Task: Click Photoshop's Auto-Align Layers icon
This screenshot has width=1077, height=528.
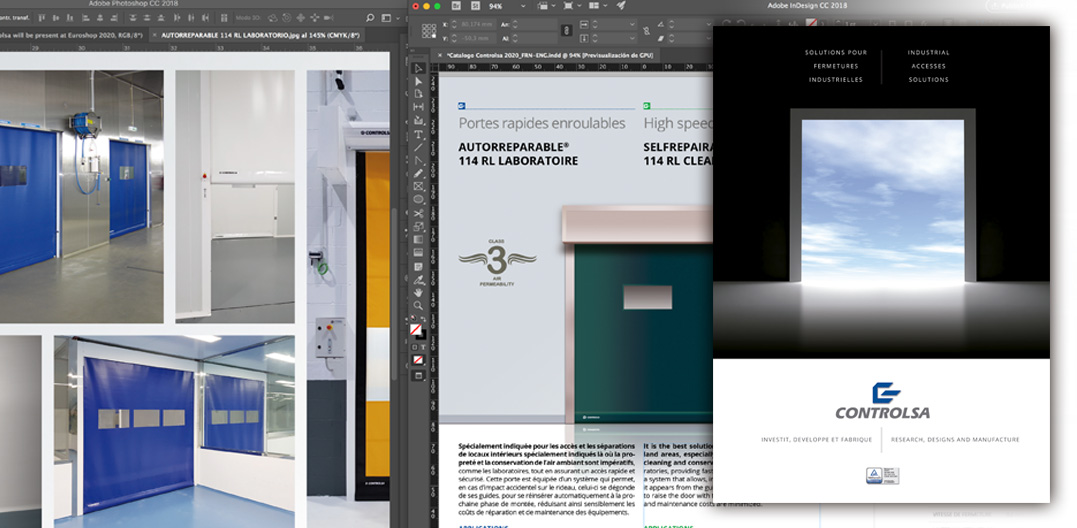Action: pyautogui.click(x=224, y=18)
